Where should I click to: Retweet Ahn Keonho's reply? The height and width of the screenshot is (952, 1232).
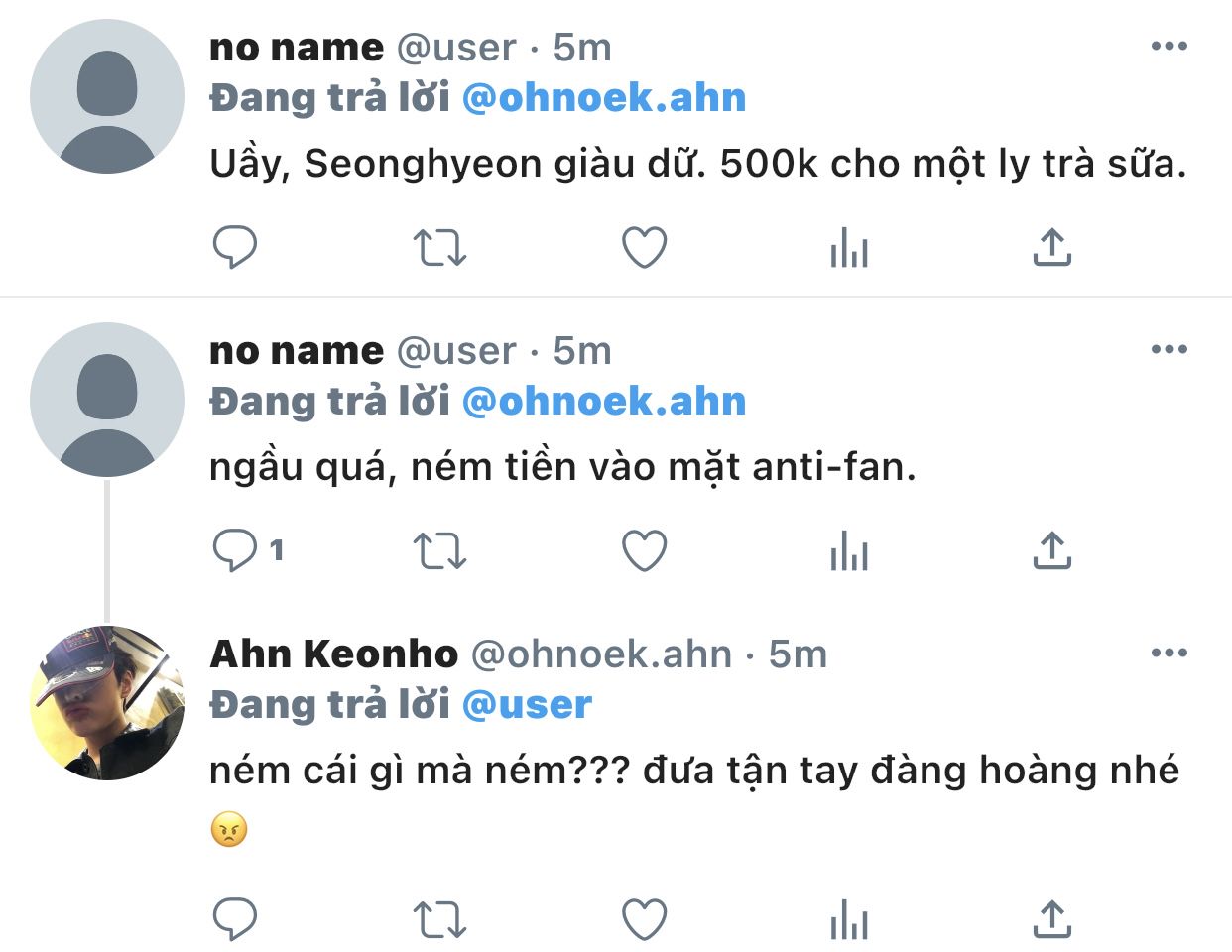[x=438, y=920]
